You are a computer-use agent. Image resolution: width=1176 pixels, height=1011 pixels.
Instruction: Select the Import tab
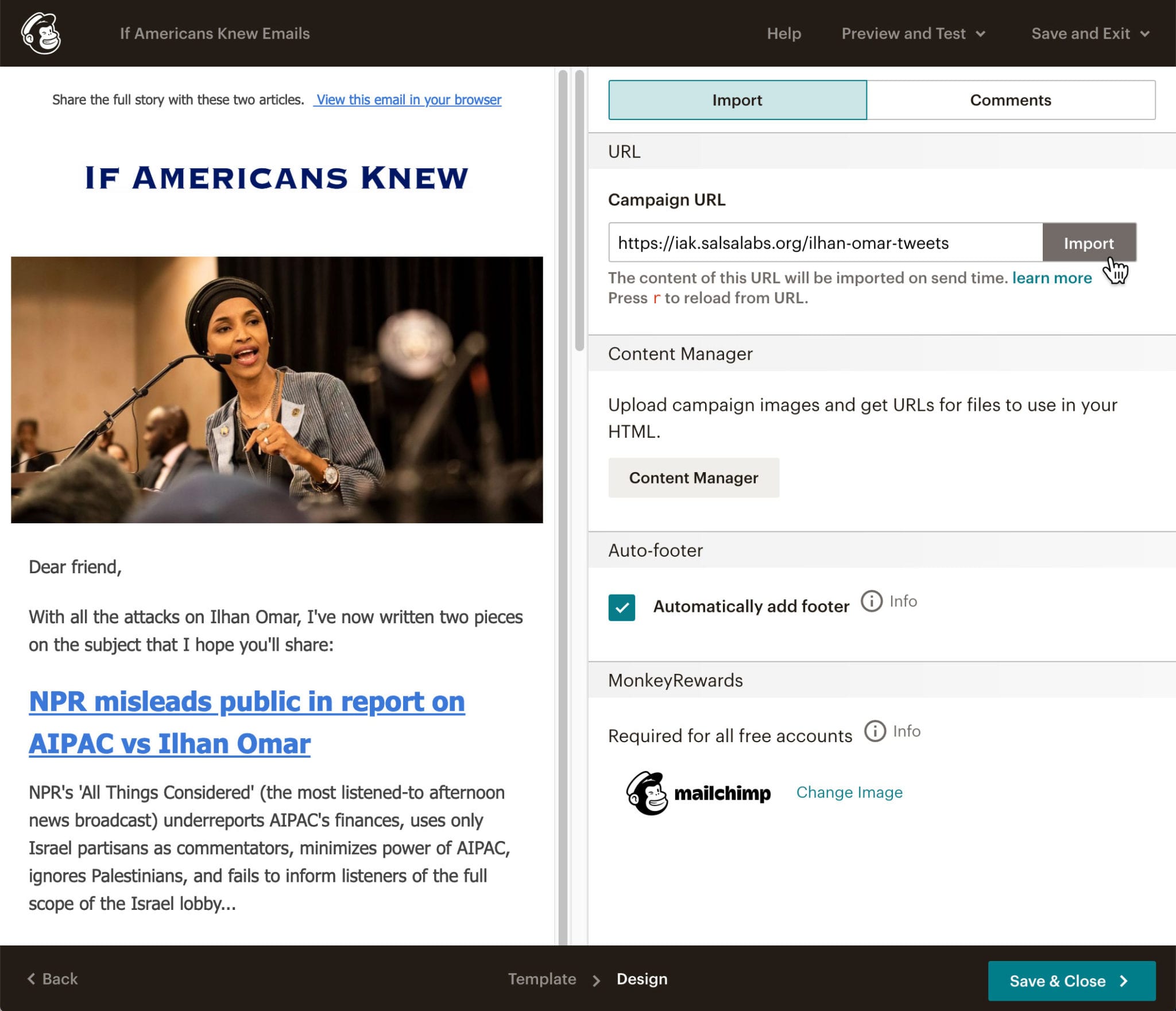click(737, 100)
